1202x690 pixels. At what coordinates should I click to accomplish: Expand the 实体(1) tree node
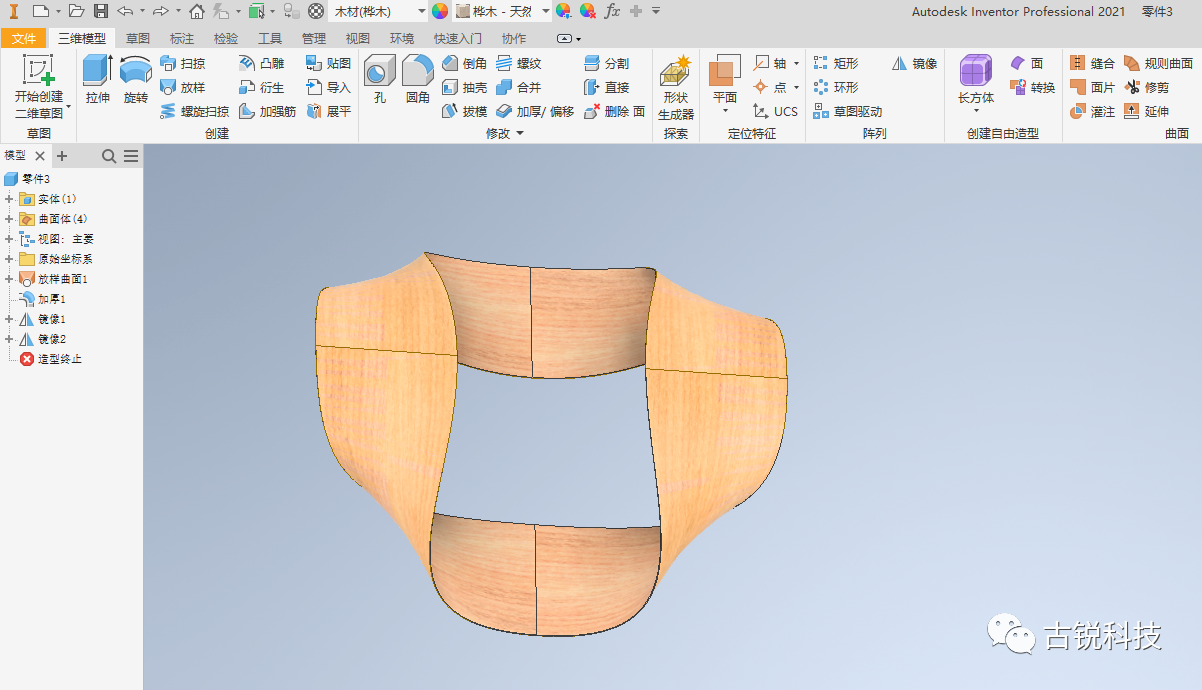pos(9,199)
